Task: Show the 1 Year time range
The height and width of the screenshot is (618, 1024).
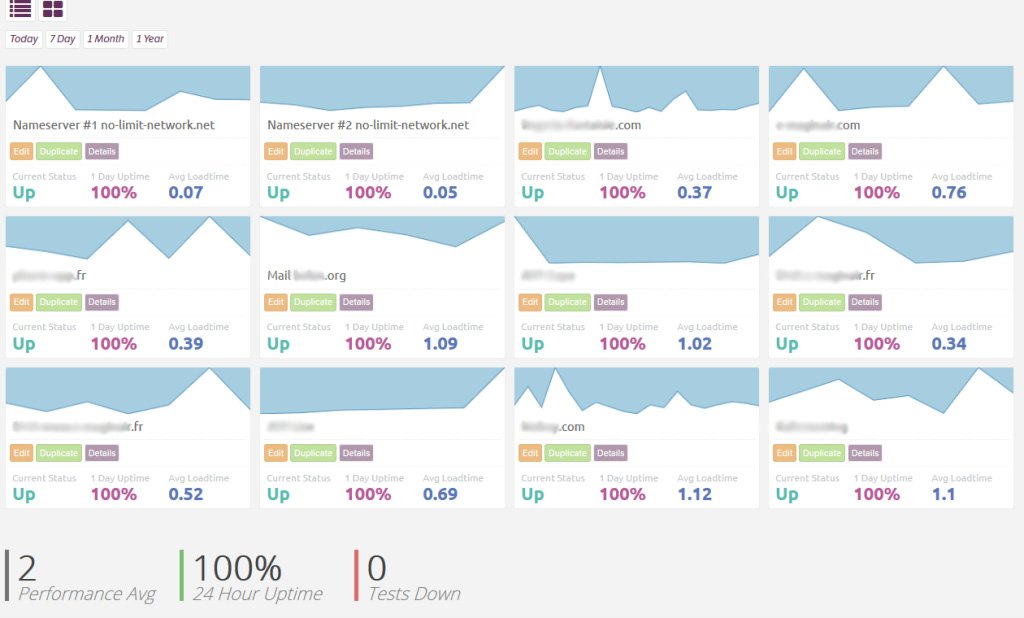Action: (x=150, y=39)
